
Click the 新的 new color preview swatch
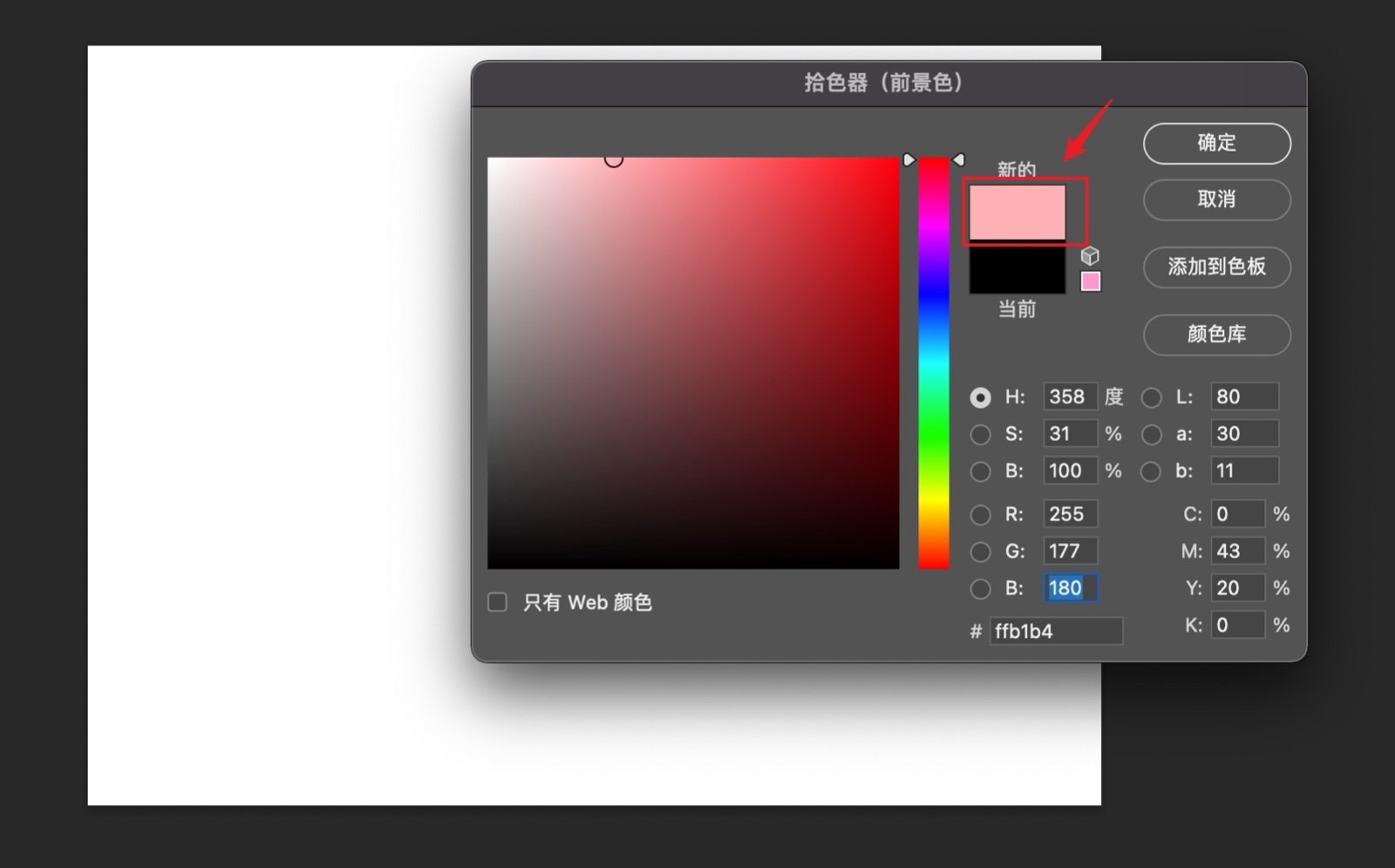tap(1016, 211)
